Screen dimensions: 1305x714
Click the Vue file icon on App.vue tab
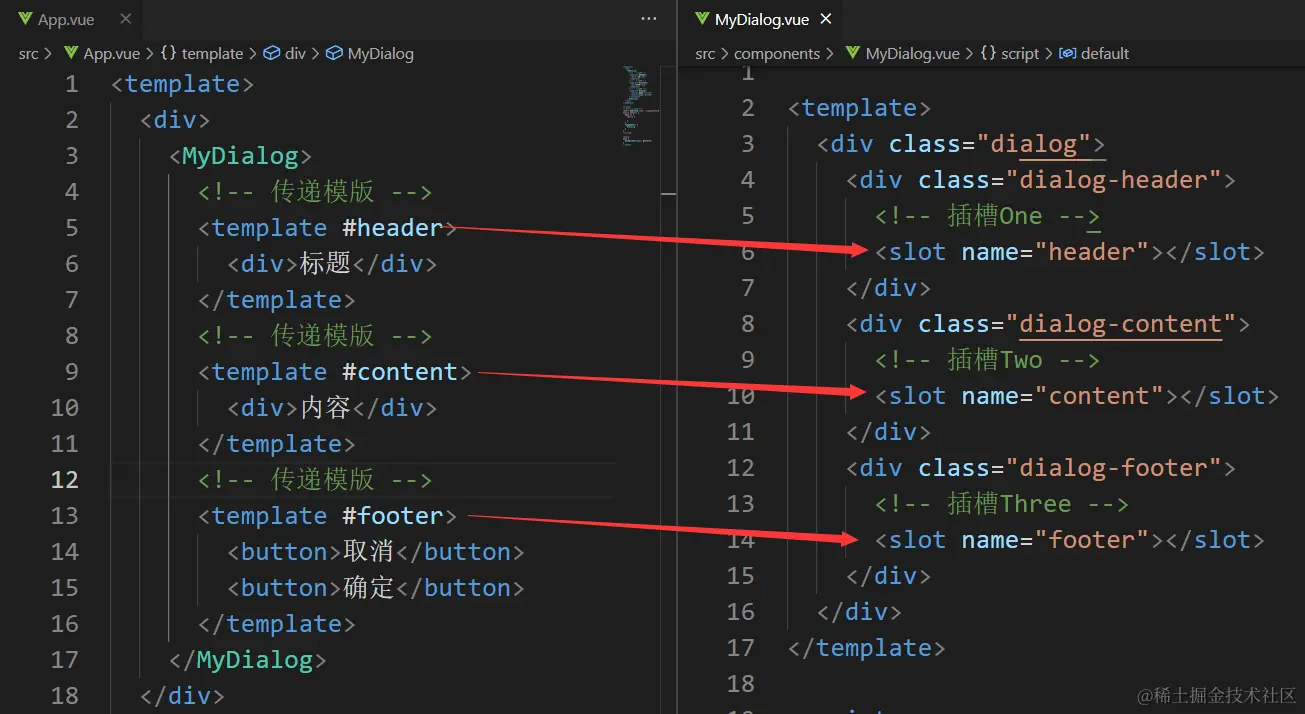point(25,19)
